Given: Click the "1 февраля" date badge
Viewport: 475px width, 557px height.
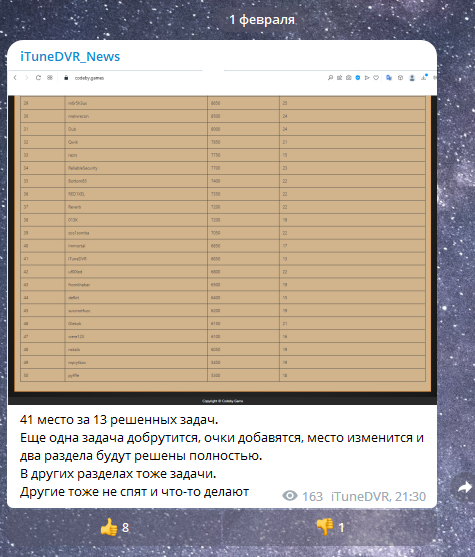Looking at the screenshot, I should click(262, 20).
